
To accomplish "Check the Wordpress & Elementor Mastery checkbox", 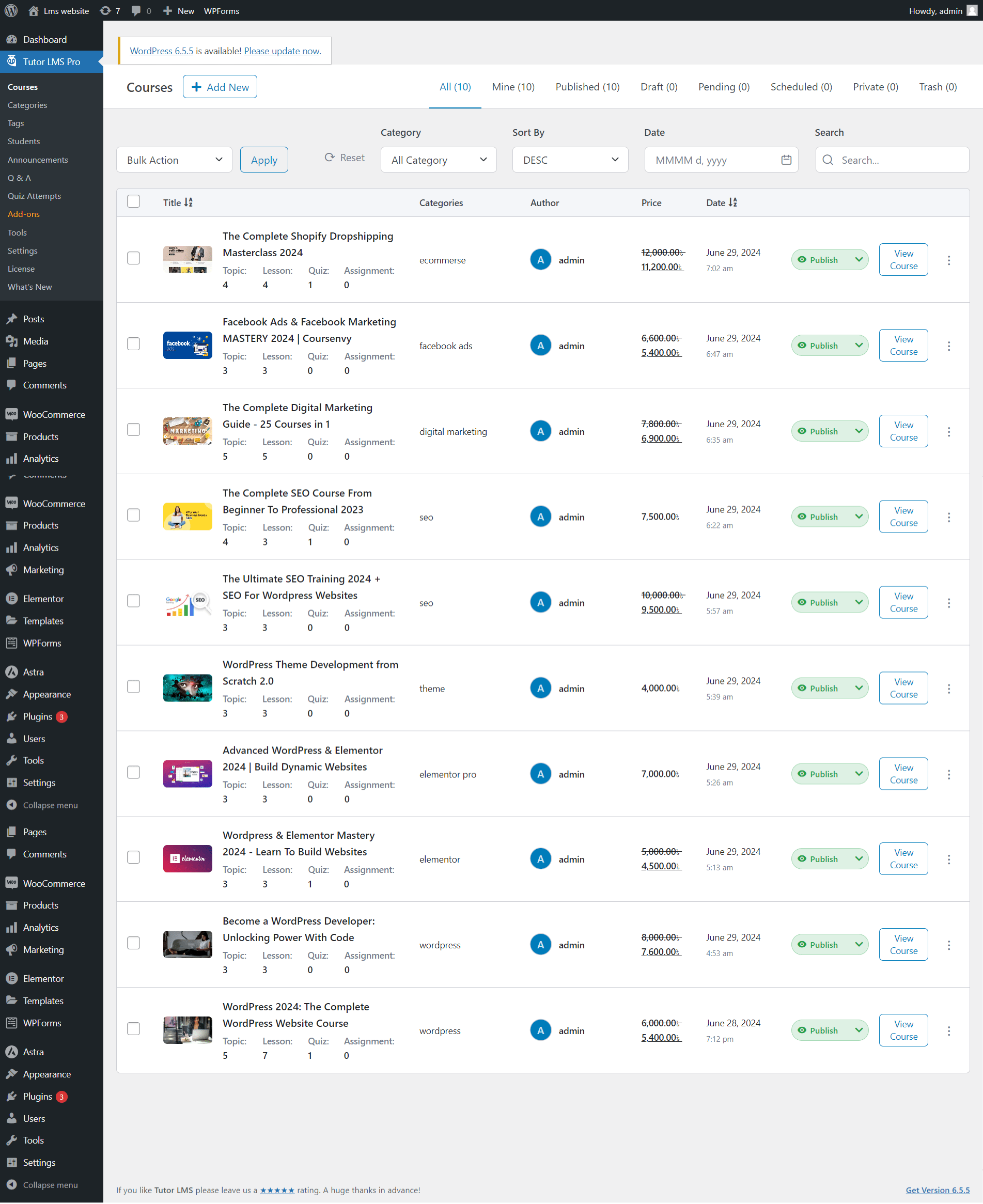I will click(134, 857).
